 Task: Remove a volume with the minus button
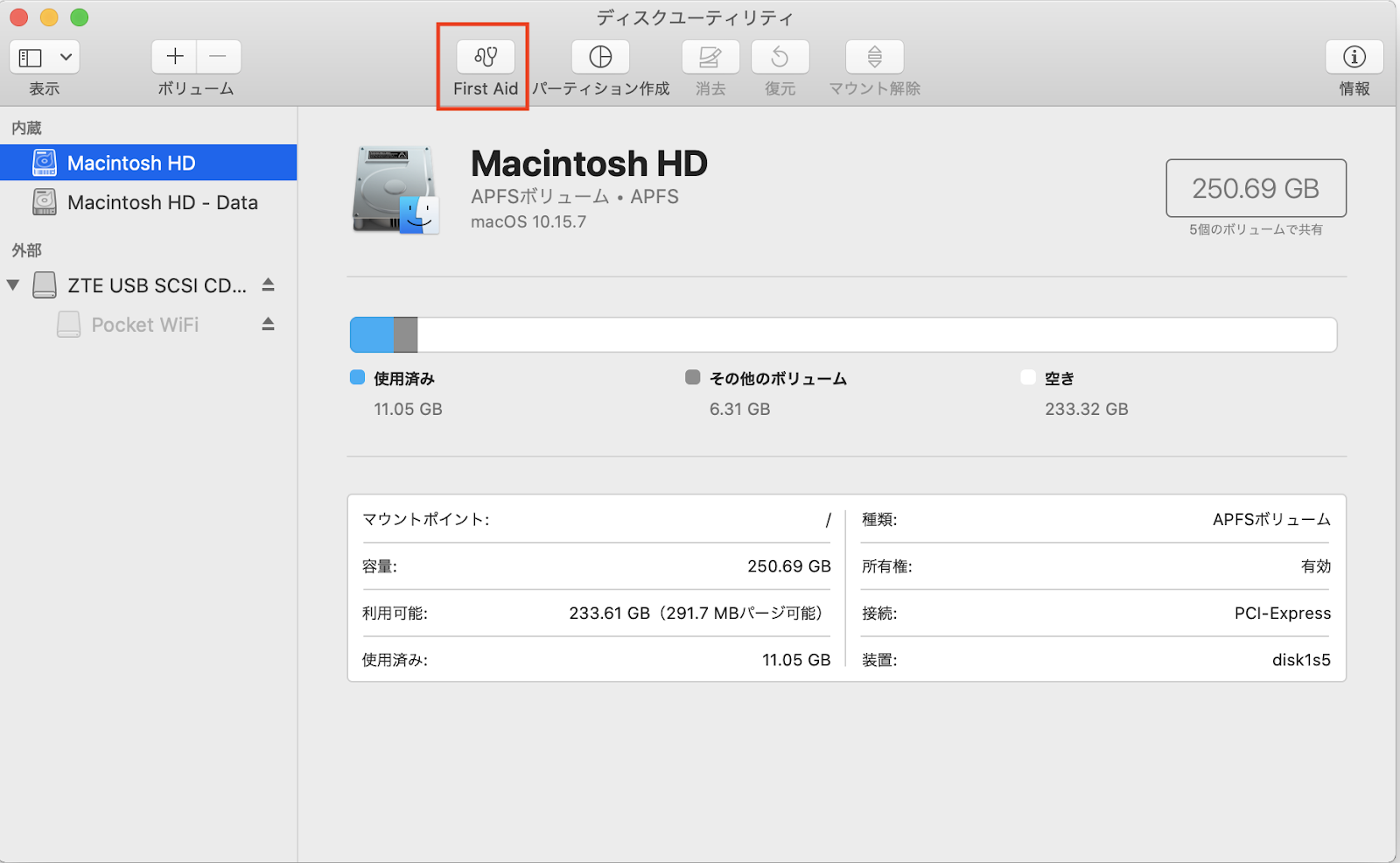click(219, 57)
